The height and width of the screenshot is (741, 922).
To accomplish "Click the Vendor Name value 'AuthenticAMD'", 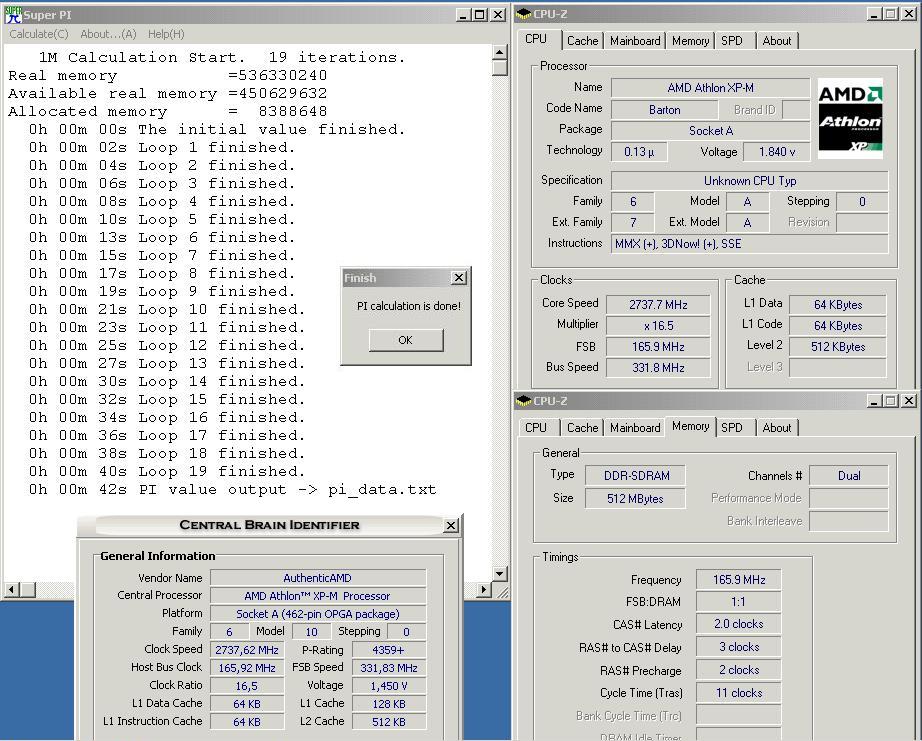I will tap(318, 578).
